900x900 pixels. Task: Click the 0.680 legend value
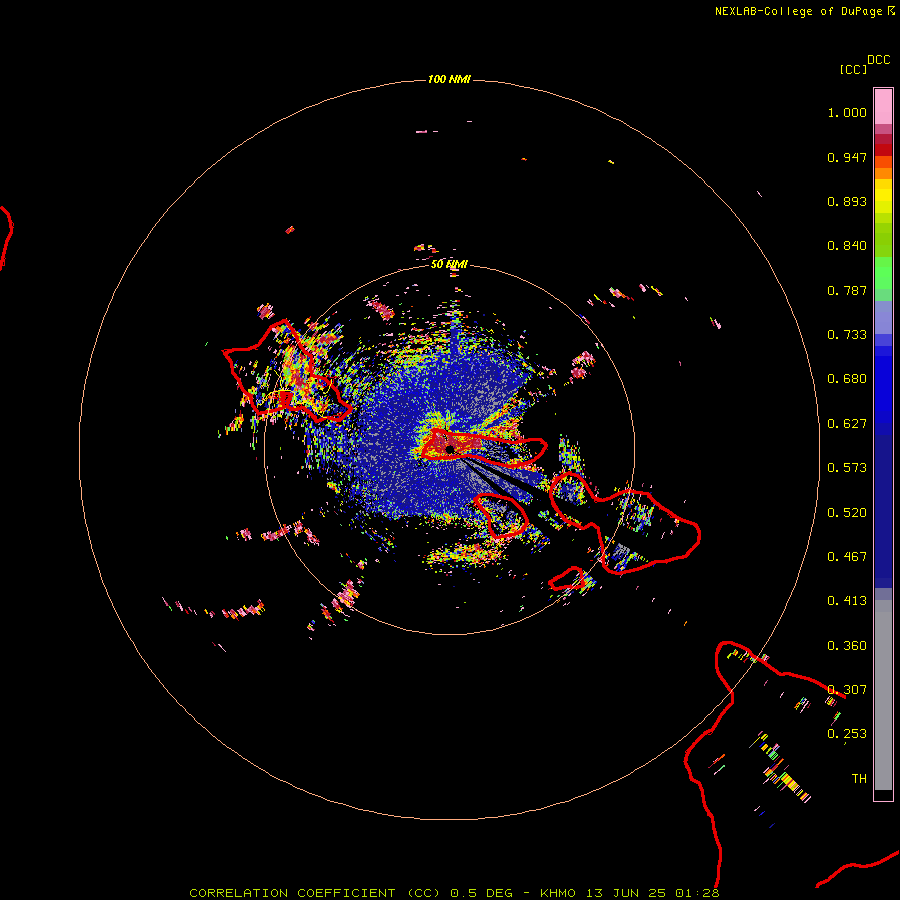click(x=847, y=379)
